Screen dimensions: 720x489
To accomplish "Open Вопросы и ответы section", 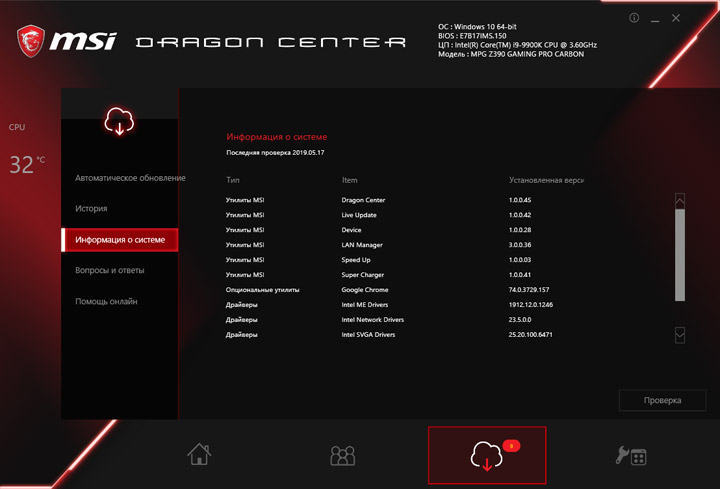I will (110, 270).
